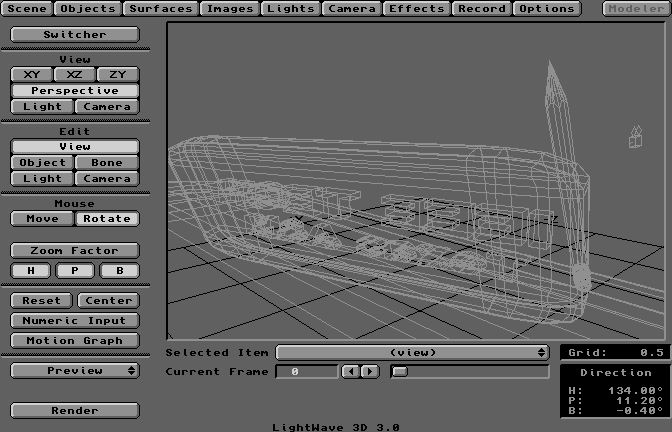Toggle the H heading axis button
Viewport: 672px width, 432px height.
click(x=31, y=271)
